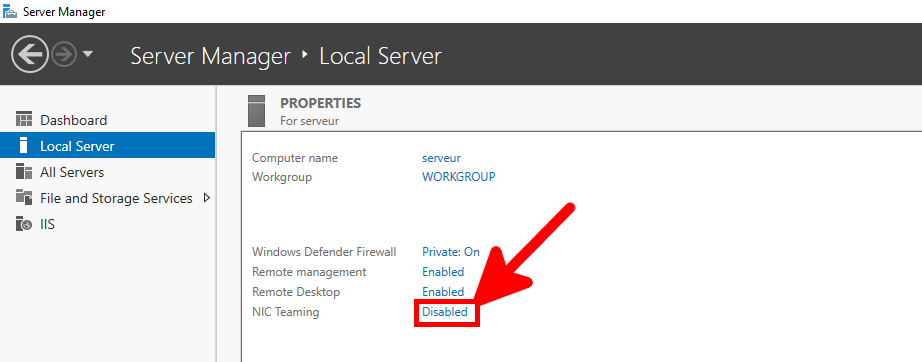Click Server Manager in the breadcrumb header
Image resolution: width=922 pixels, height=362 pixels.
click(211, 56)
